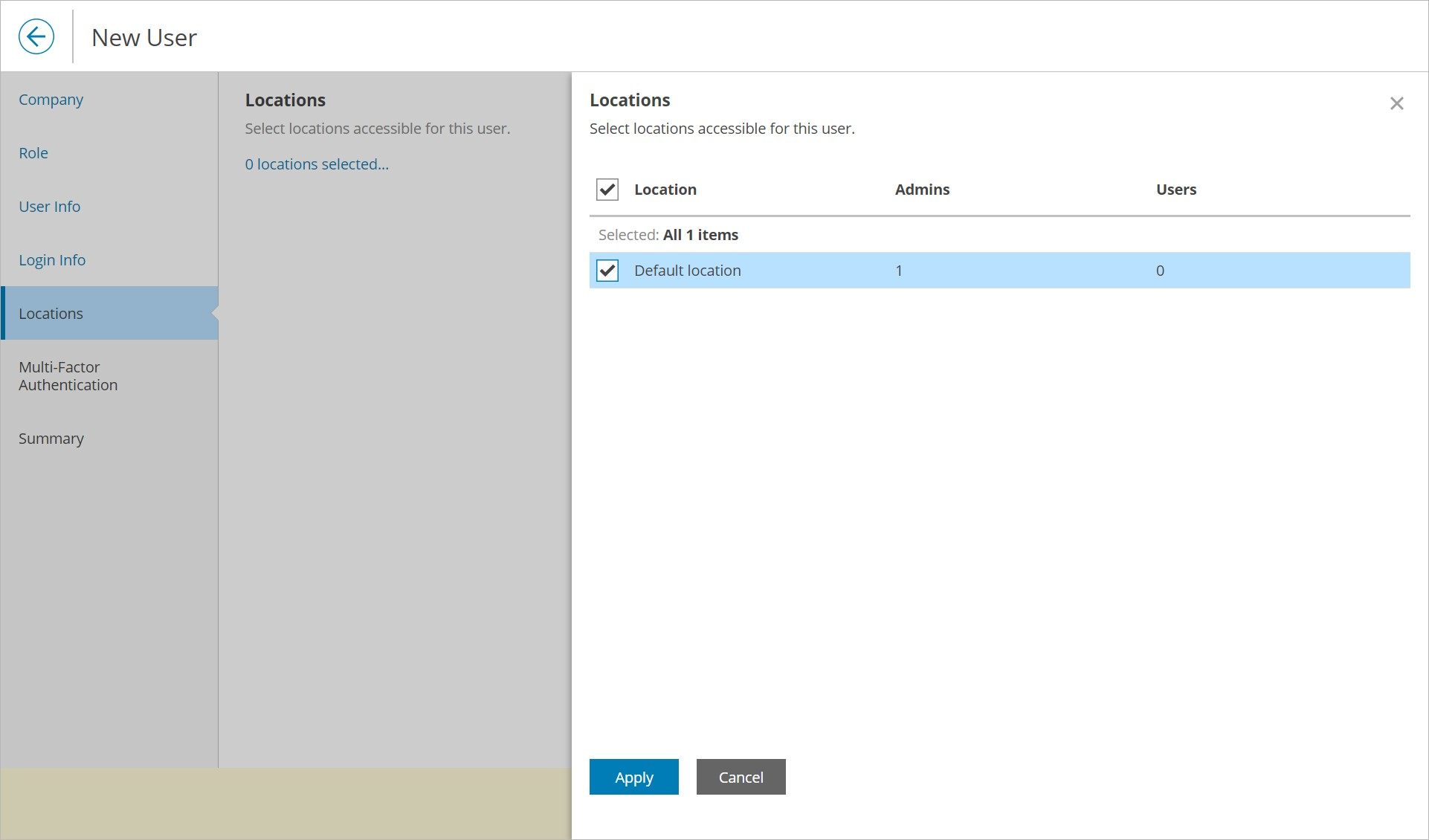The image size is (1429, 840).
Task: Click the Apply button
Action: (x=633, y=777)
